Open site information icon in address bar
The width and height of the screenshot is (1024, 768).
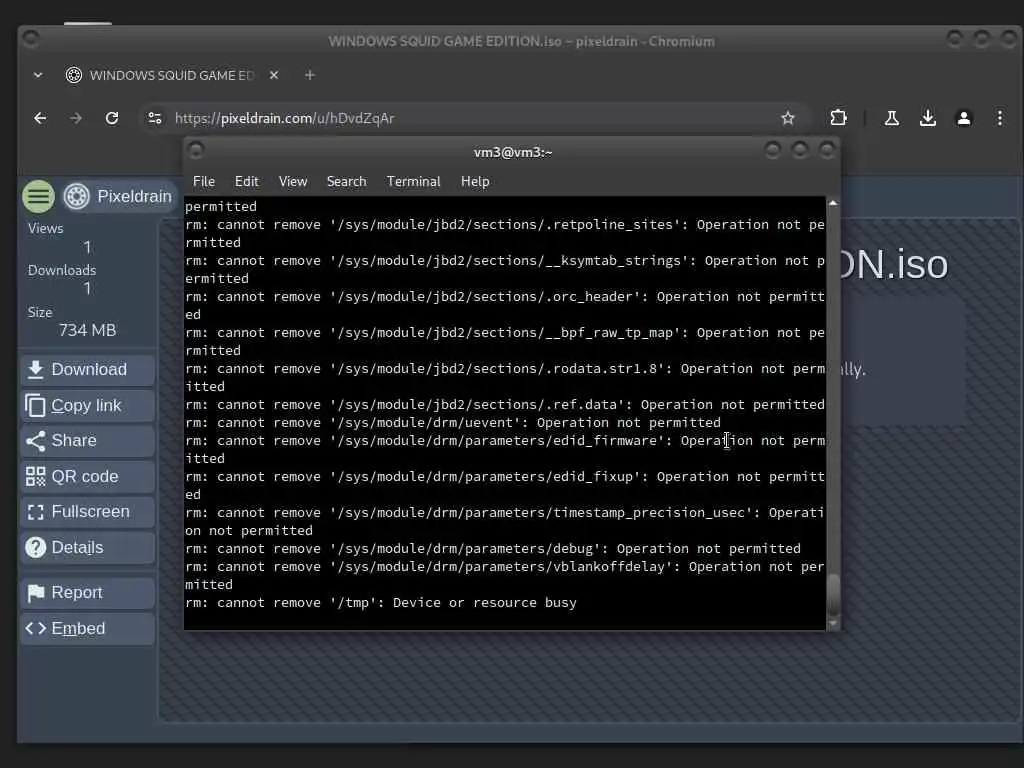click(x=155, y=118)
